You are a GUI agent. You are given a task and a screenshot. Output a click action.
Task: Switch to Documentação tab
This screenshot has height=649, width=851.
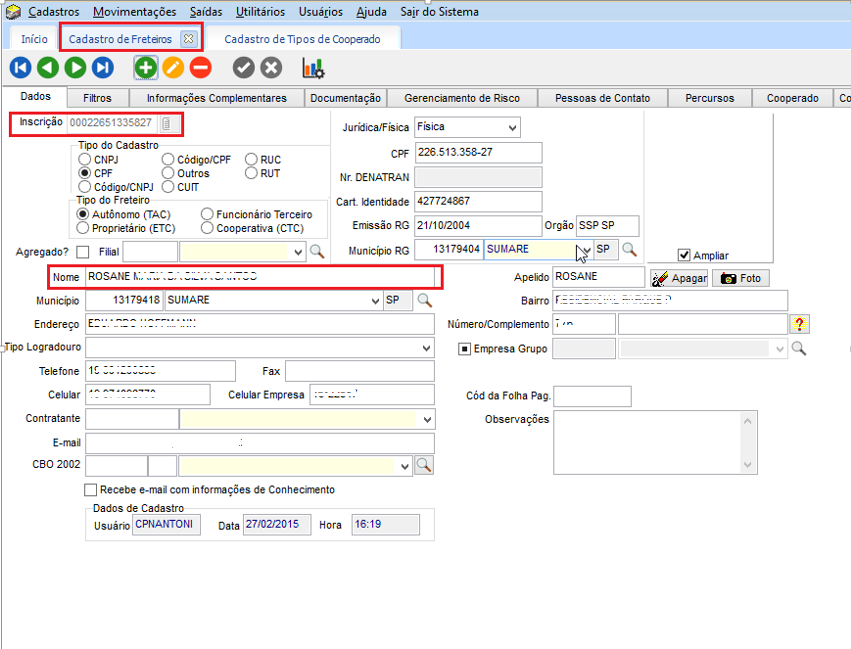coord(345,98)
